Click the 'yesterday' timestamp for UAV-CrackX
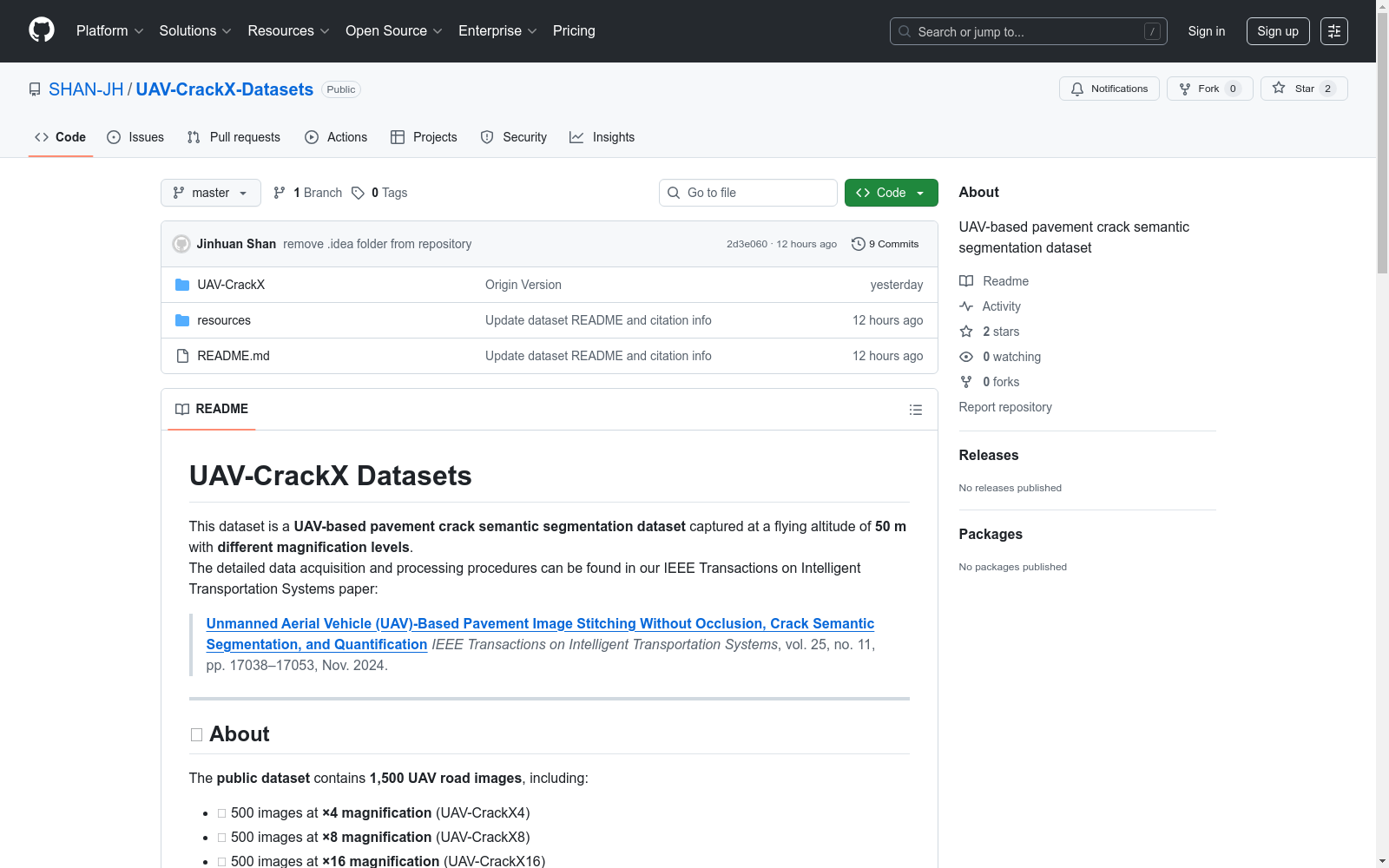Viewport: 1389px width, 868px height. point(897,285)
